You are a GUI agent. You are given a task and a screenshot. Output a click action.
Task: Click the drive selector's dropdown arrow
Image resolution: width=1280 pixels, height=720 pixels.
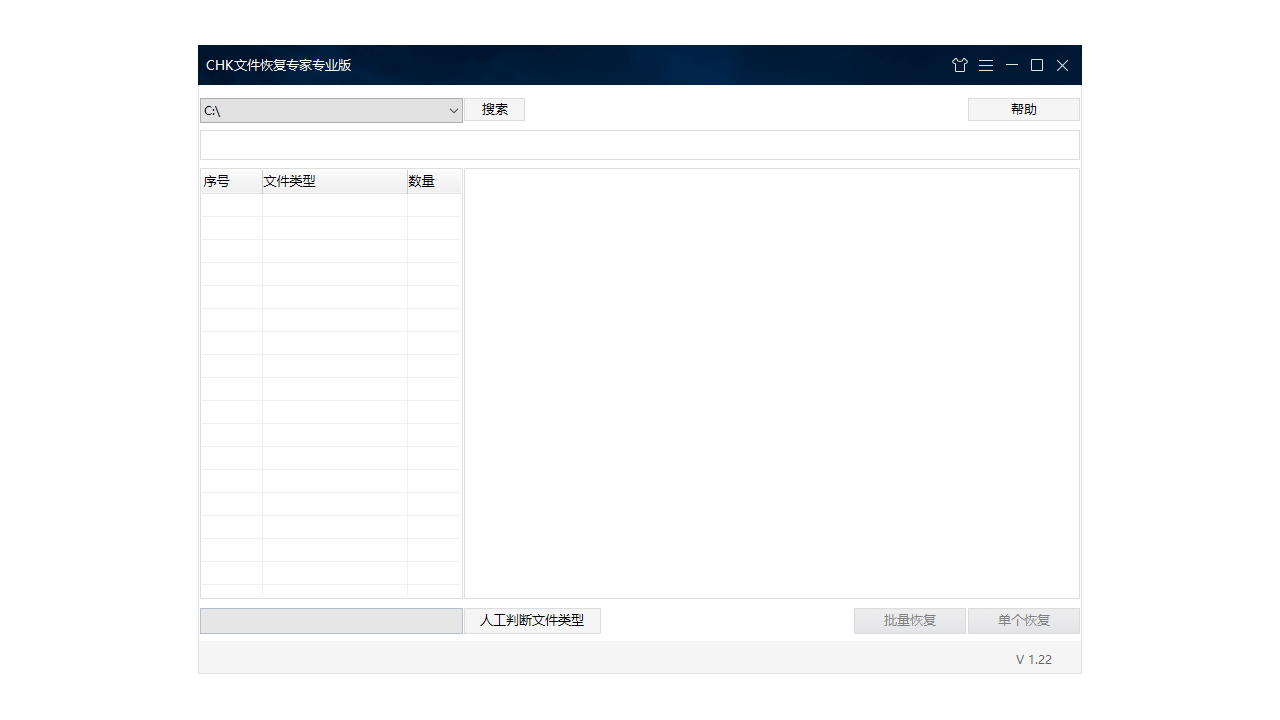tap(454, 111)
